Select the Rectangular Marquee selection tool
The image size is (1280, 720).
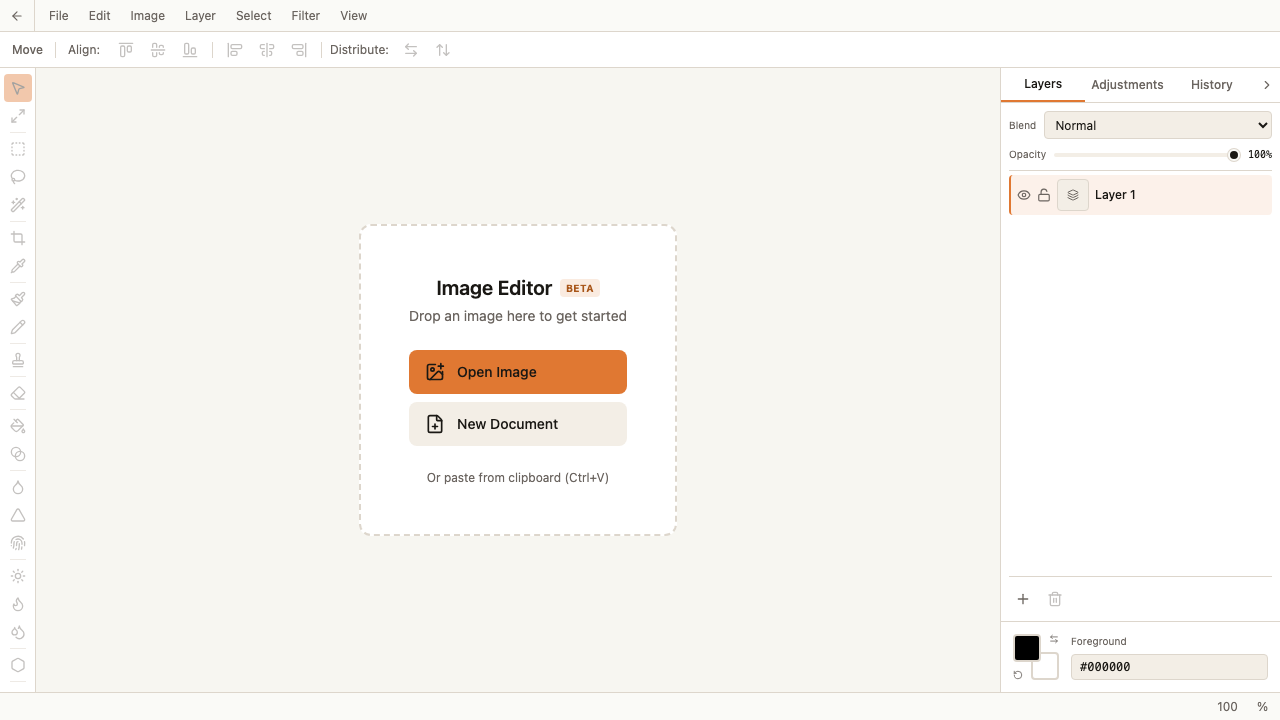pos(18,149)
